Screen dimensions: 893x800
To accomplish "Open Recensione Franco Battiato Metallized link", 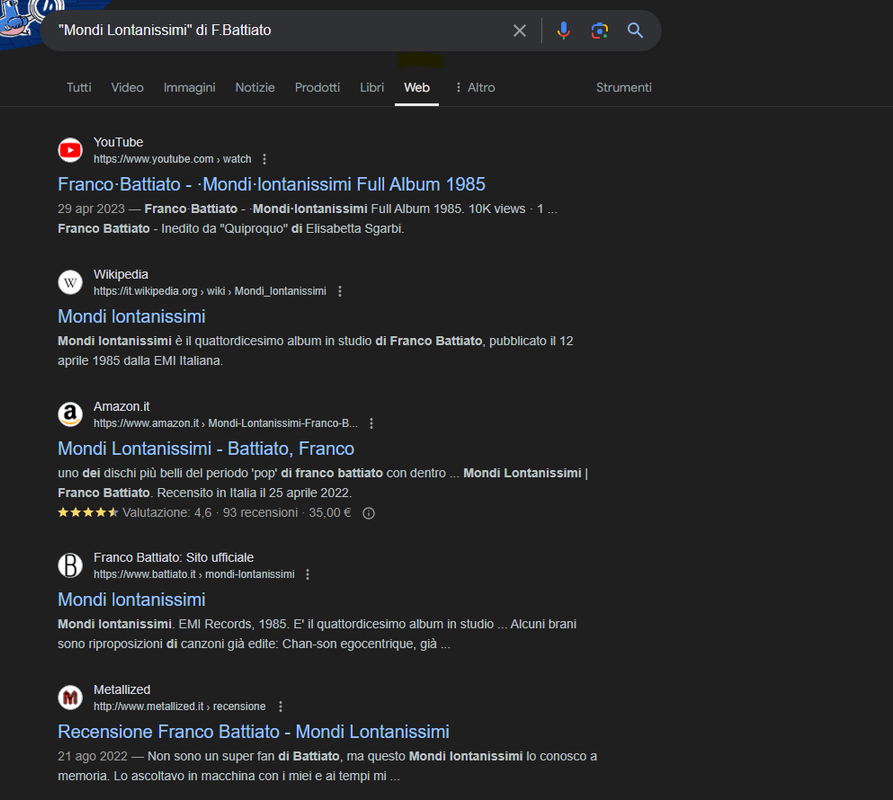I will pos(253,732).
